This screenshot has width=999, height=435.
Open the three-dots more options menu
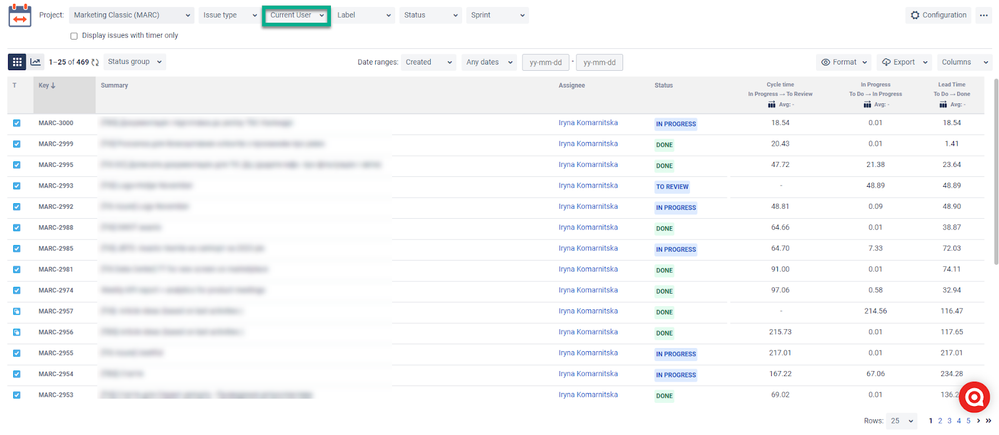point(983,15)
